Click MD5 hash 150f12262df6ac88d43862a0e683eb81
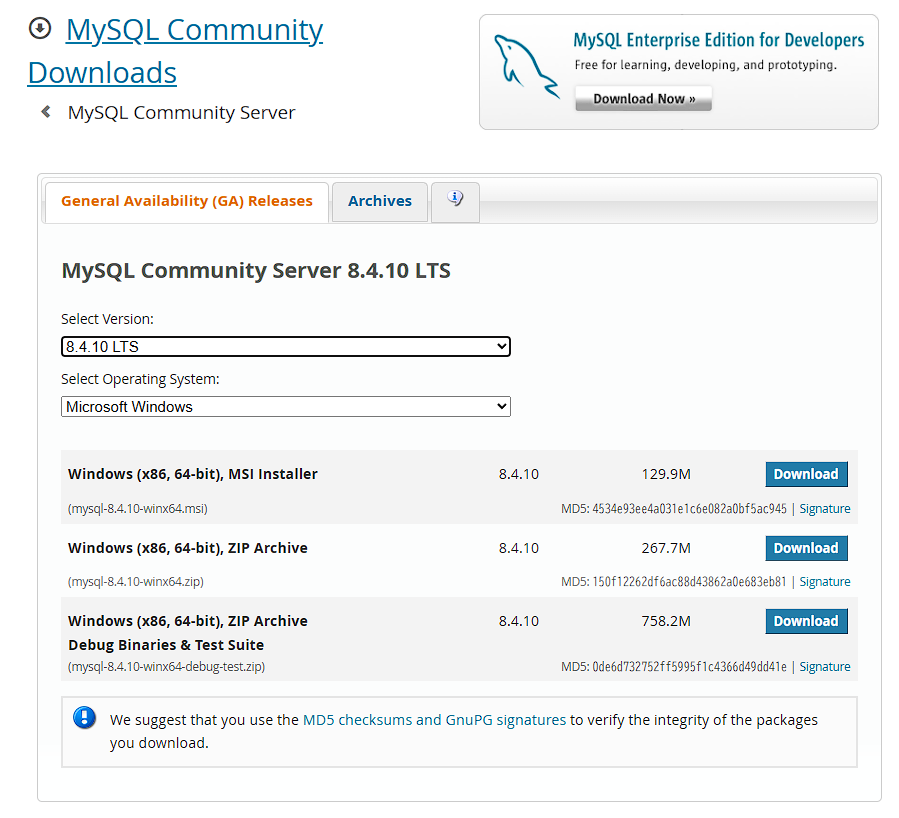 689,581
